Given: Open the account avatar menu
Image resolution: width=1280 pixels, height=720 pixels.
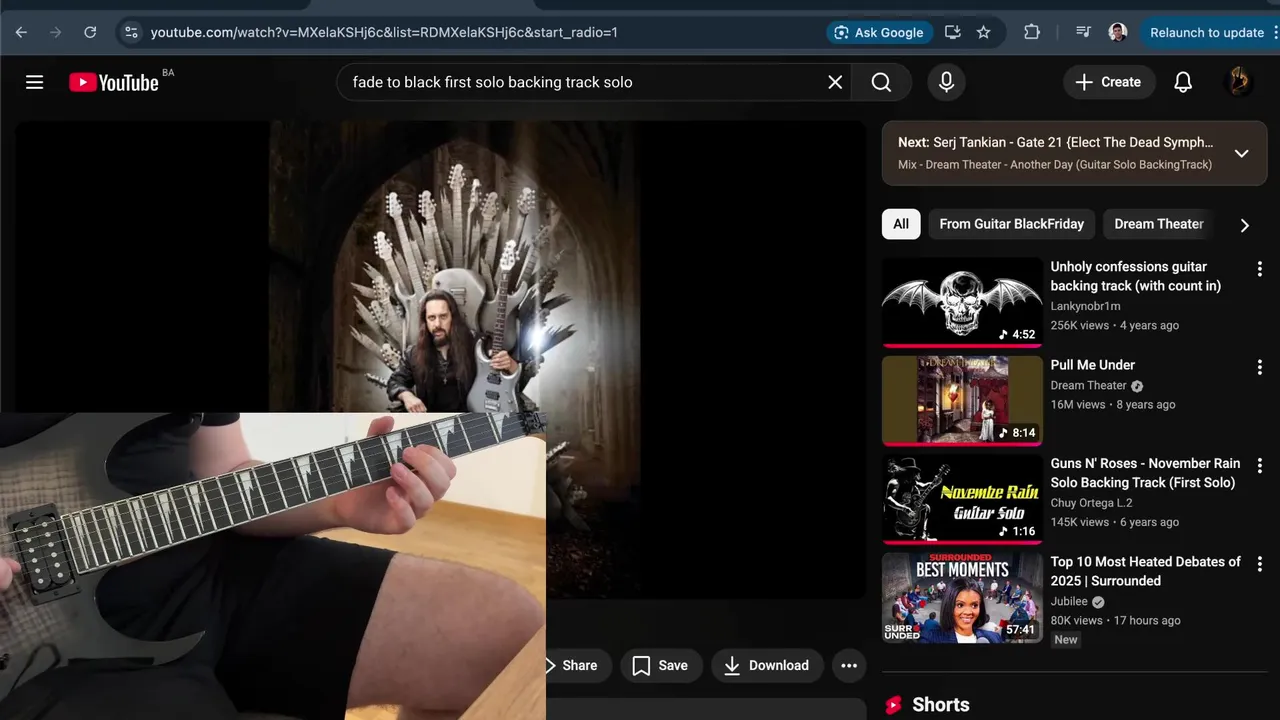Looking at the screenshot, I should click(x=1239, y=82).
